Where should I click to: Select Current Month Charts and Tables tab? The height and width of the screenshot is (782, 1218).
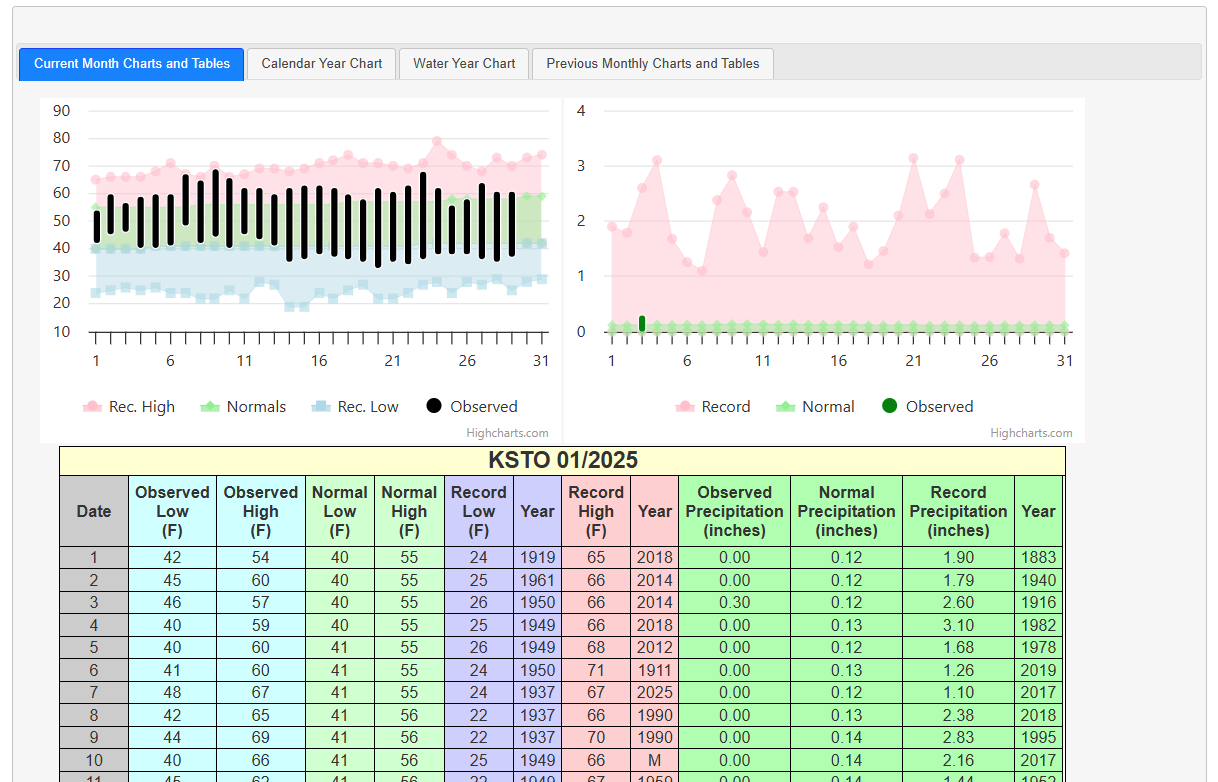(x=132, y=63)
